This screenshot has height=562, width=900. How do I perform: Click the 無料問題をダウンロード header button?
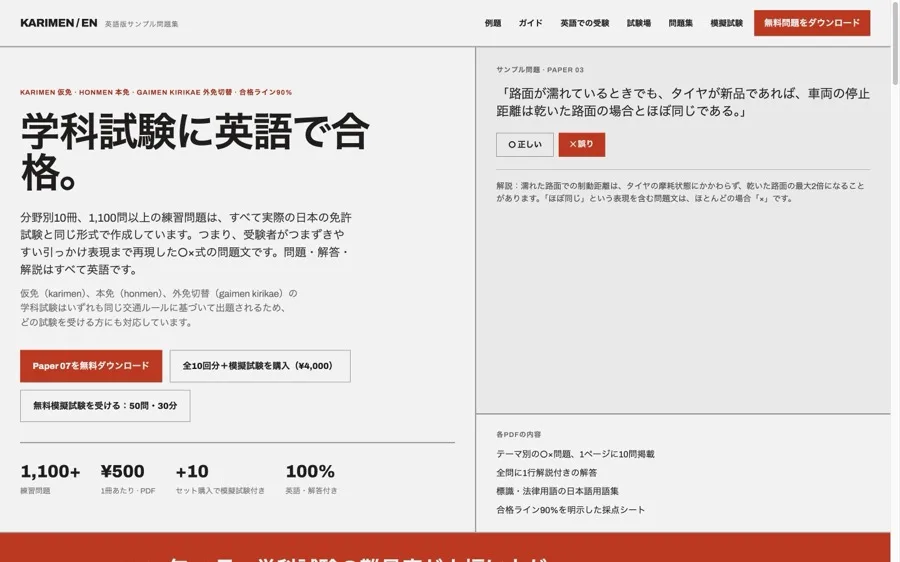812,23
